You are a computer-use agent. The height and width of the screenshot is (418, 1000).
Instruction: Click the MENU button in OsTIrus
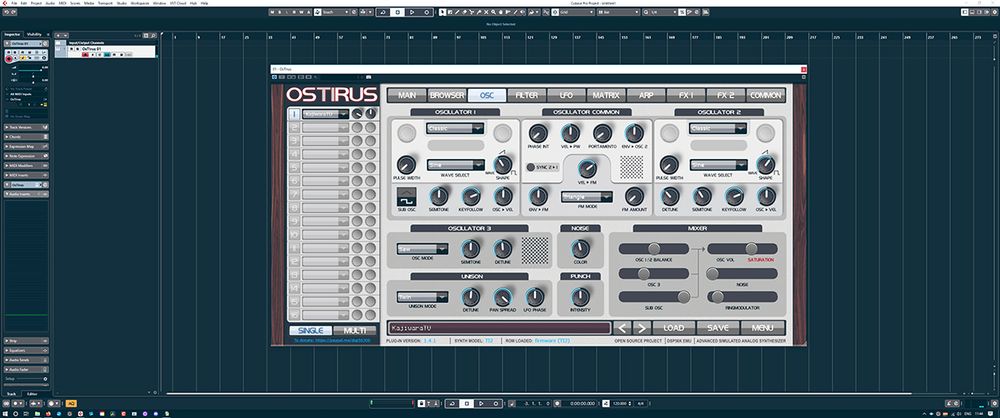point(763,328)
